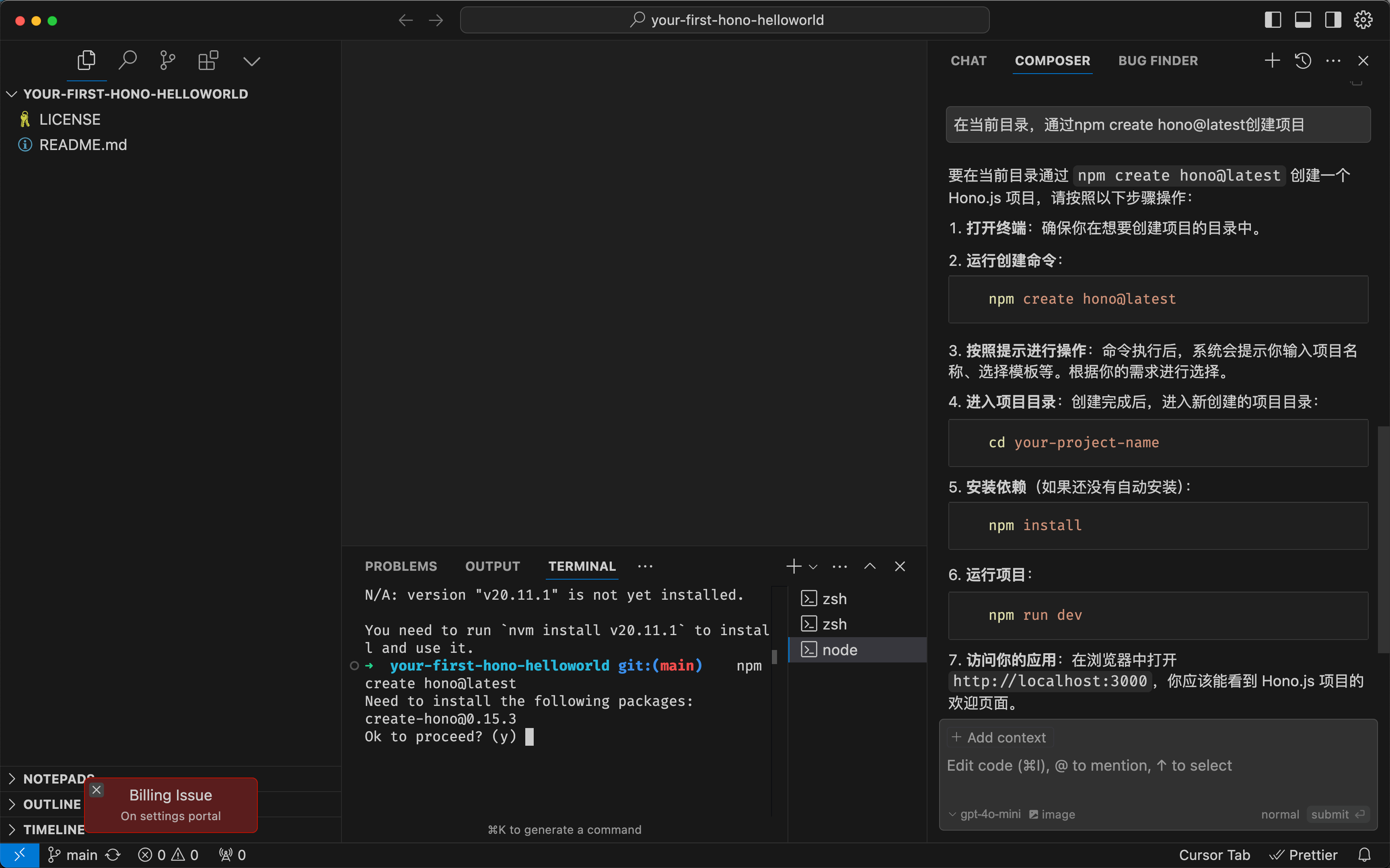Select the node terminal
This screenshot has width=1390, height=868.
tap(857, 649)
